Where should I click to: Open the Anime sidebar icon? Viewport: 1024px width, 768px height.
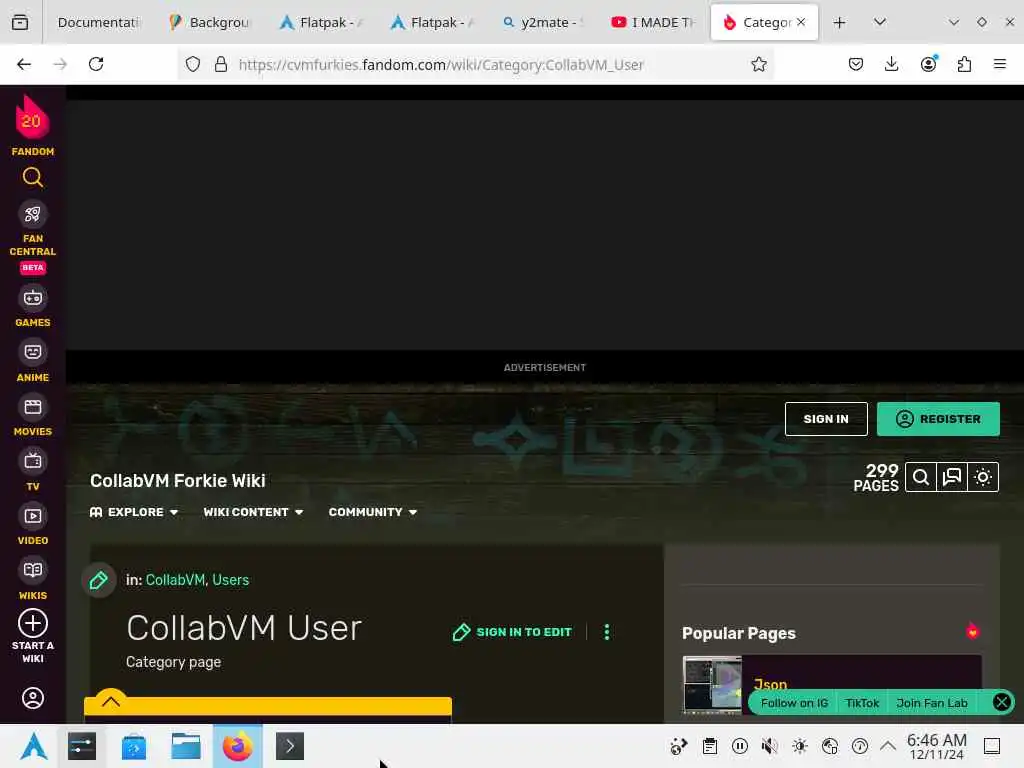(33, 353)
